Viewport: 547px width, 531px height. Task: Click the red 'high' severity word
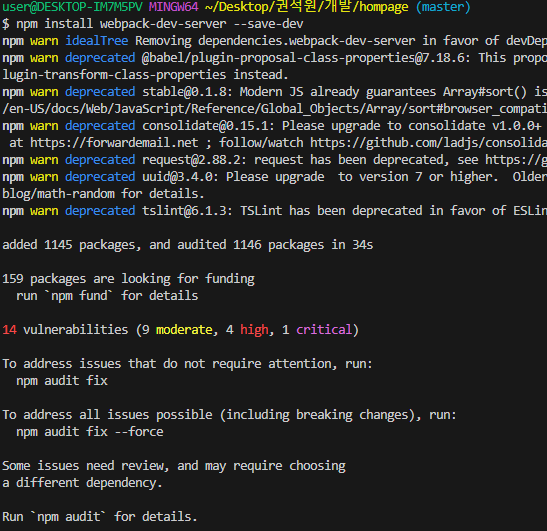pos(254,330)
